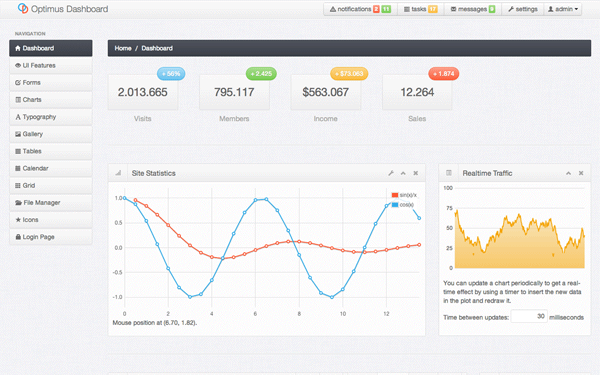Click the Site Statistics chart icon
This screenshot has width=600, height=375.
118,173
